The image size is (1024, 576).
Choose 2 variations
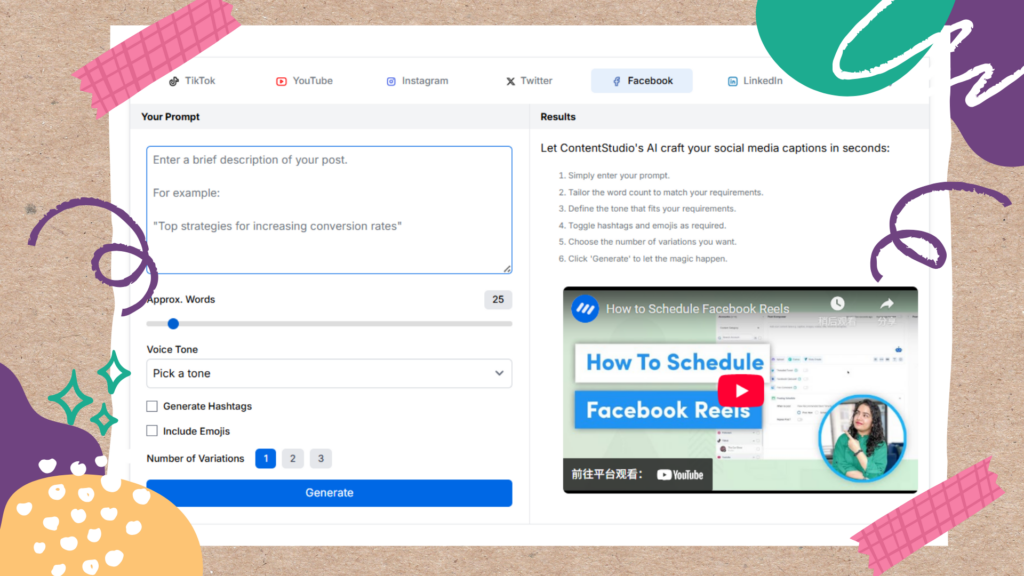(x=293, y=458)
